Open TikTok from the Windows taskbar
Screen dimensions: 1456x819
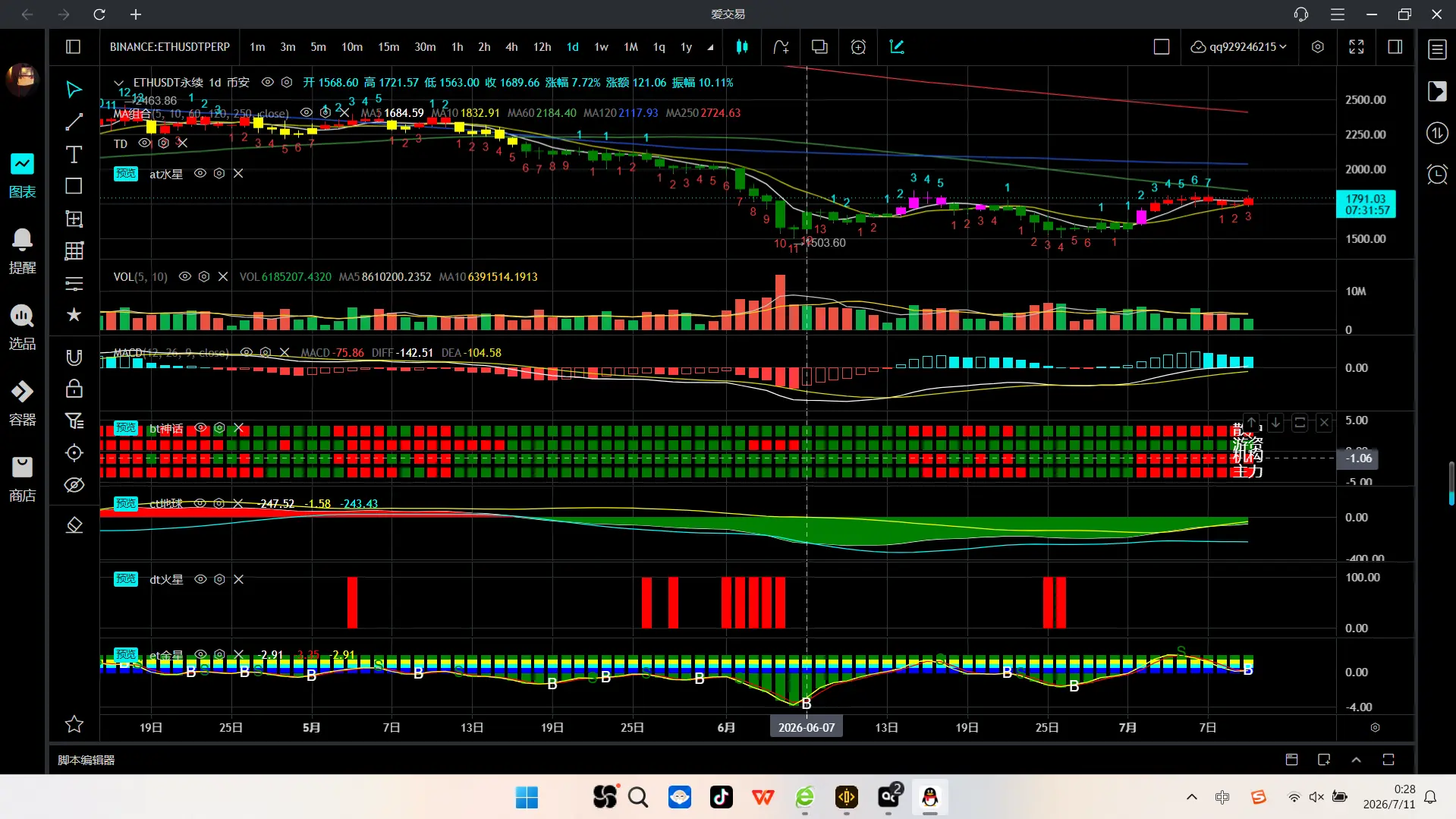coord(721,797)
